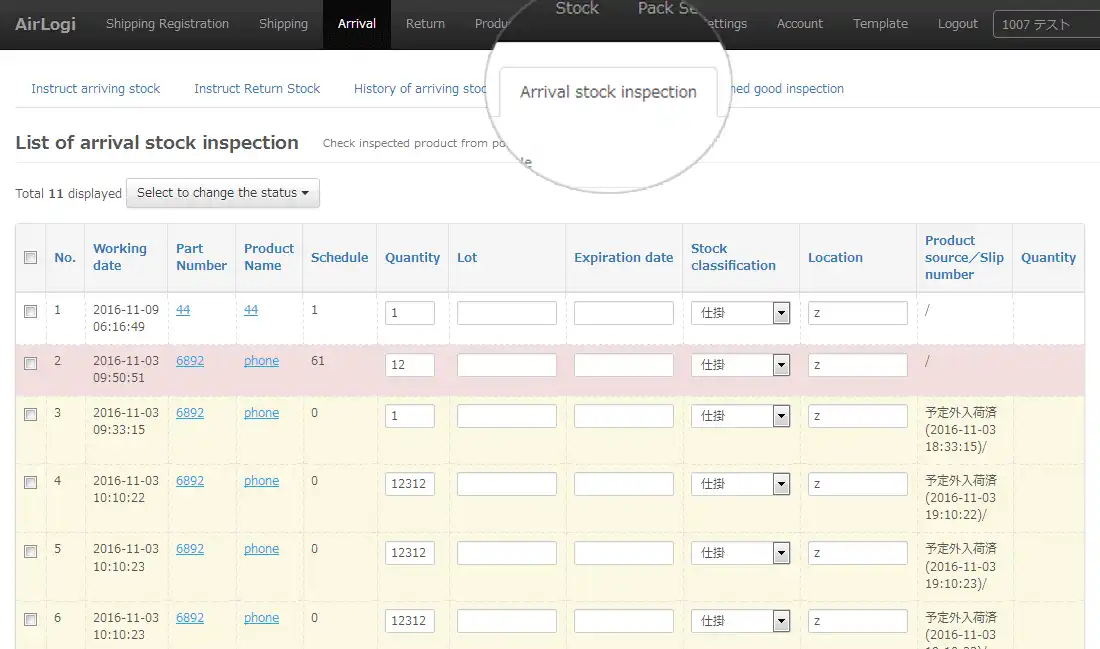Click part number 44 link

(183, 309)
